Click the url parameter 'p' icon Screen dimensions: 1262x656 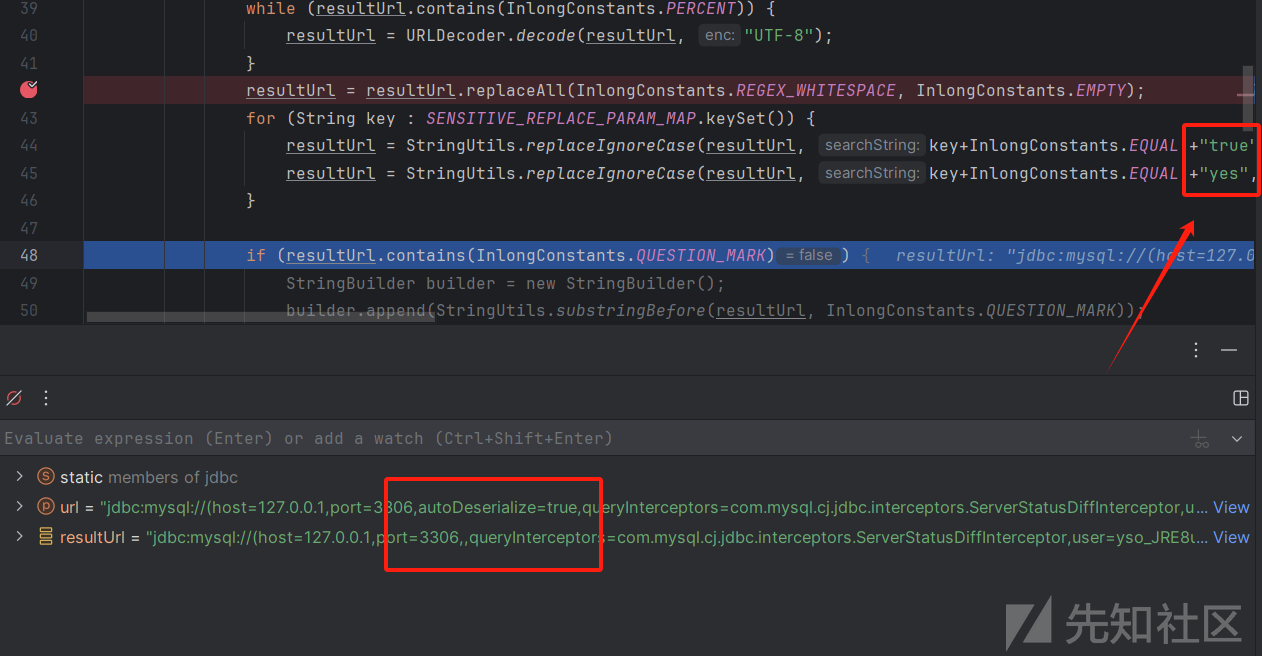pyautogui.click(x=45, y=507)
